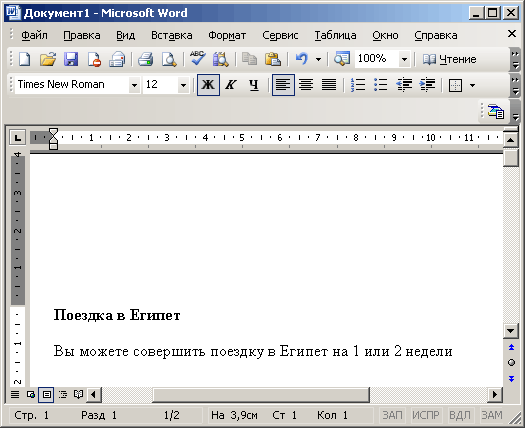Click the Copy icon
This screenshot has height=428, width=525.
pos(249,60)
